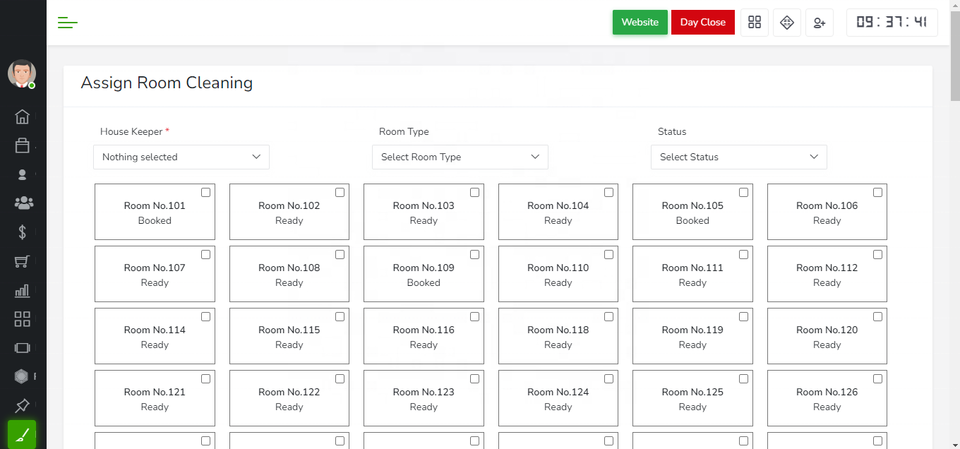Open the House Keeper dropdown

click(181, 157)
